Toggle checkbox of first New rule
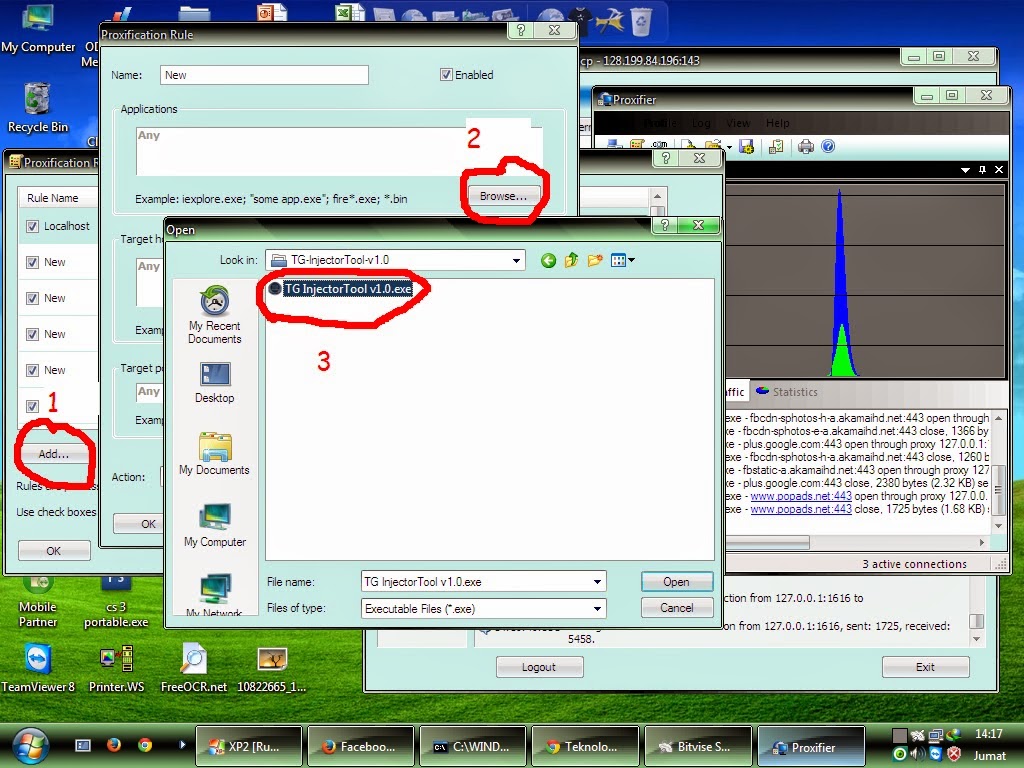Image resolution: width=1024 pixels, height=768 pixels. tap(32, 263)
